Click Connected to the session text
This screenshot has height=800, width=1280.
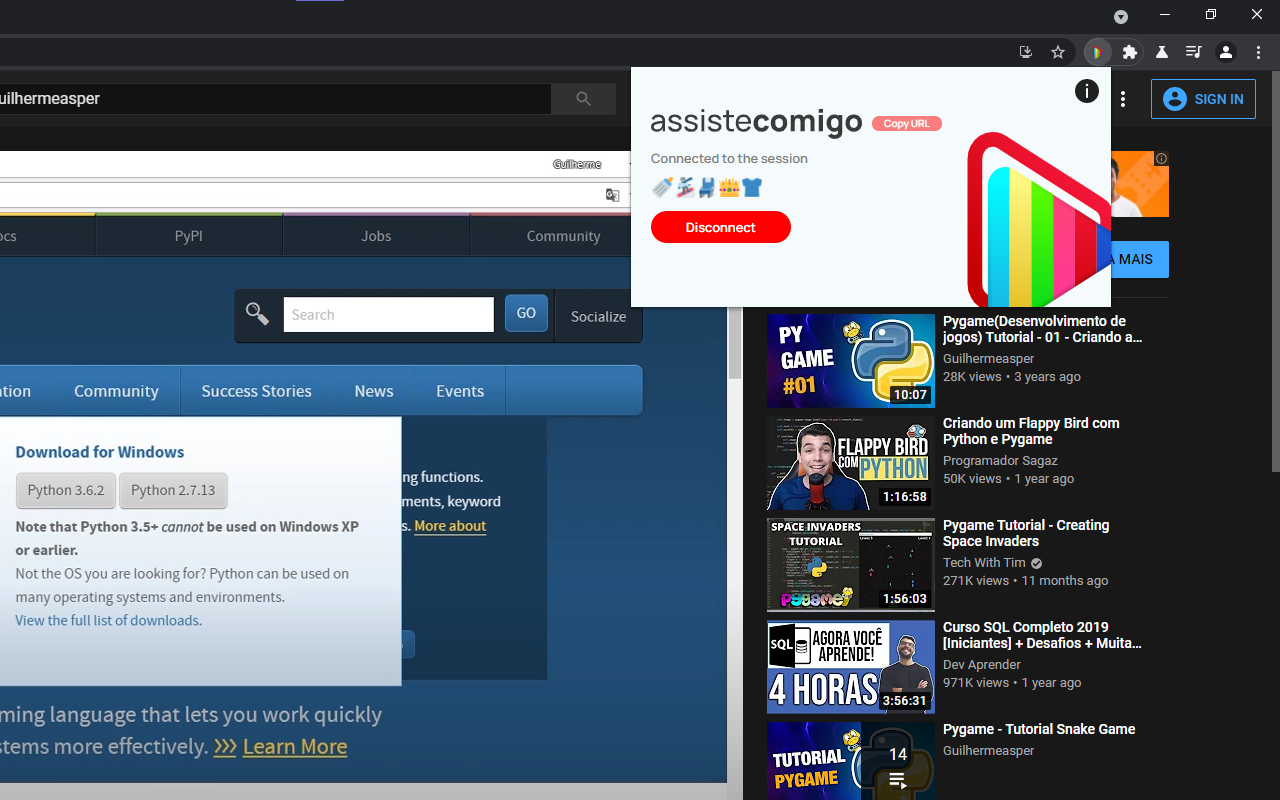pos(729,158)
